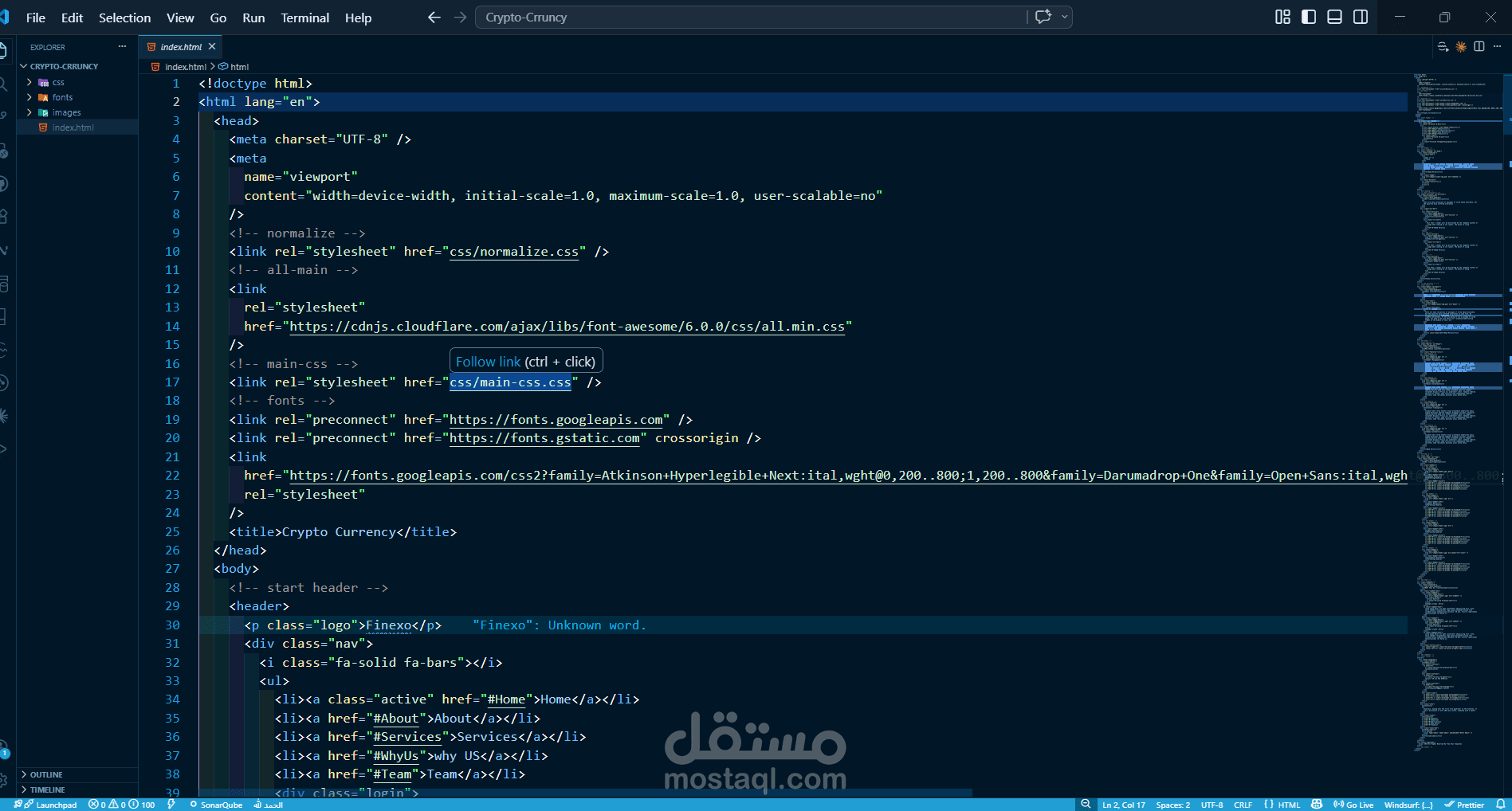Follow the css/normalize.css link
Screen dimensions: 1512x811
(514, 252)
